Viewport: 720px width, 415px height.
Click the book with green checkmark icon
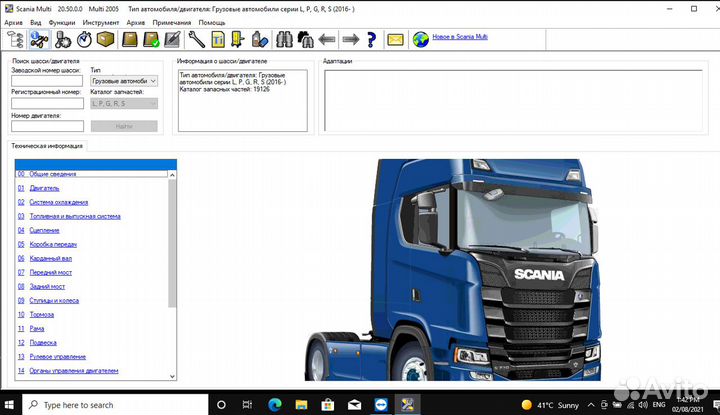(151, 40)
